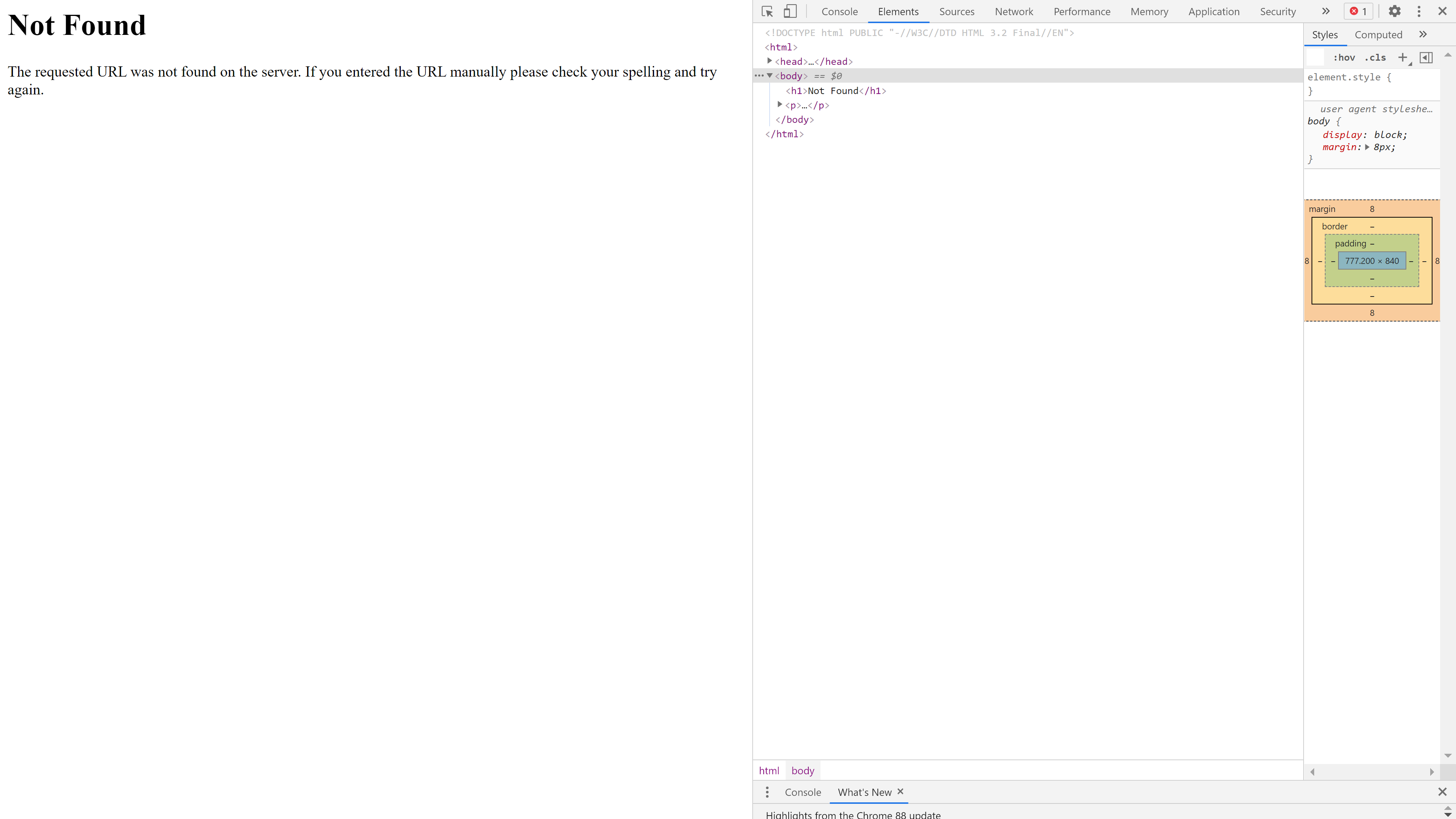Open the Computed styles tab
This screenshot has width=1456, height=819.
(1378, 35)
